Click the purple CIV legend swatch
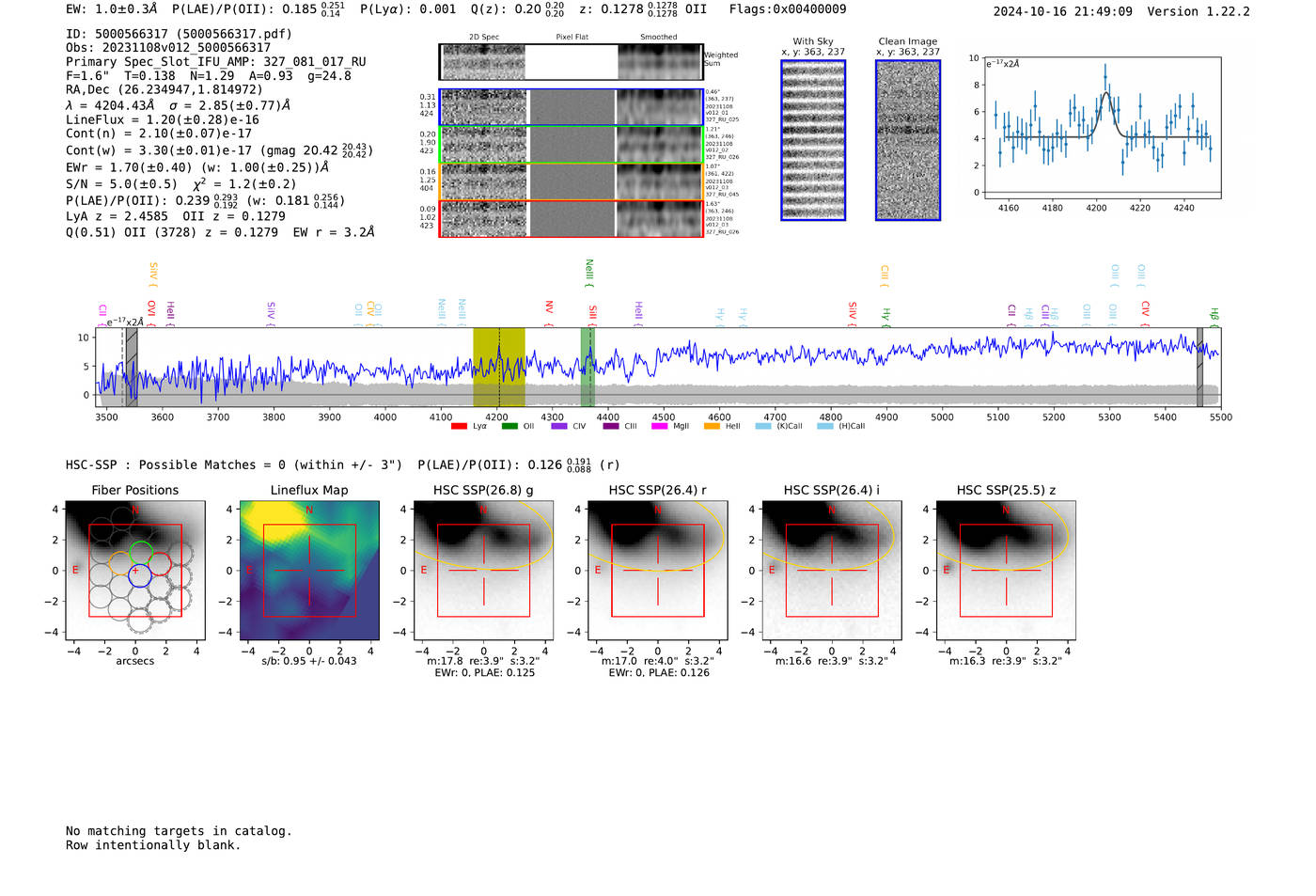This screenshot has height=896, width=1316. [x=559, y=427]
